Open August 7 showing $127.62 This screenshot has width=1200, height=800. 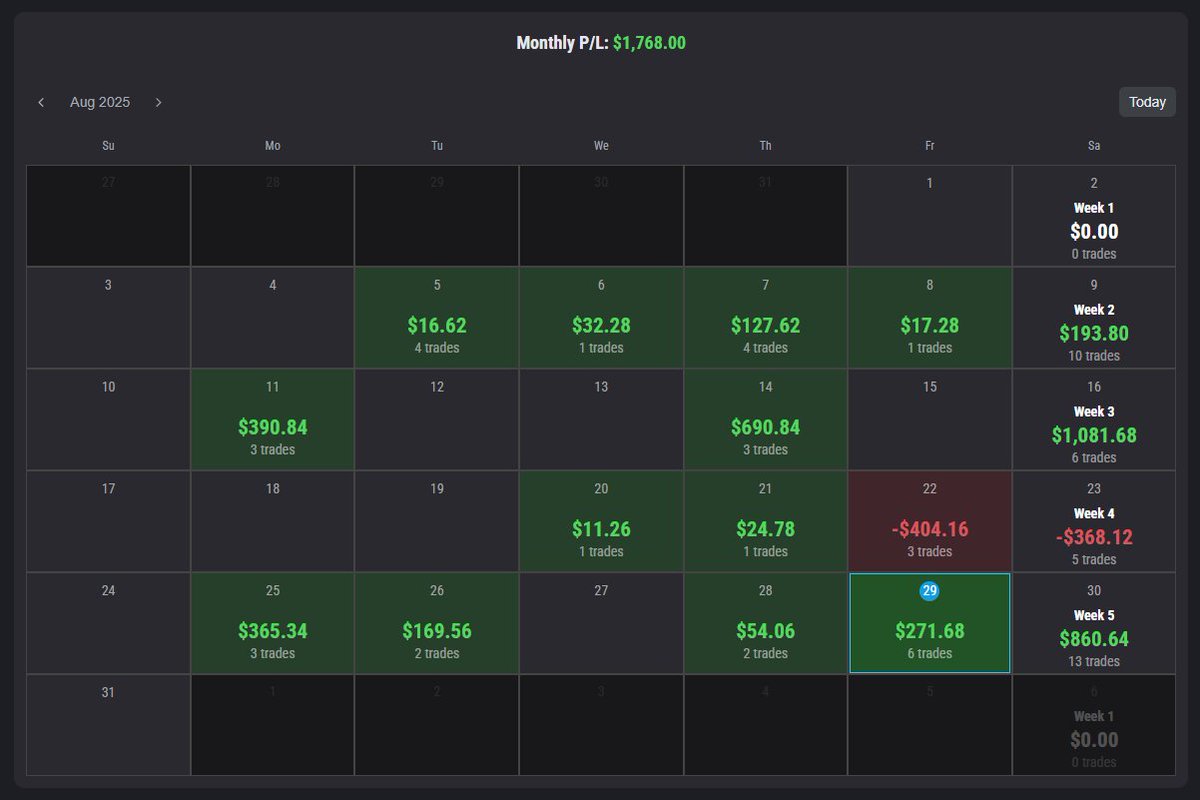[x=765, y=317]
